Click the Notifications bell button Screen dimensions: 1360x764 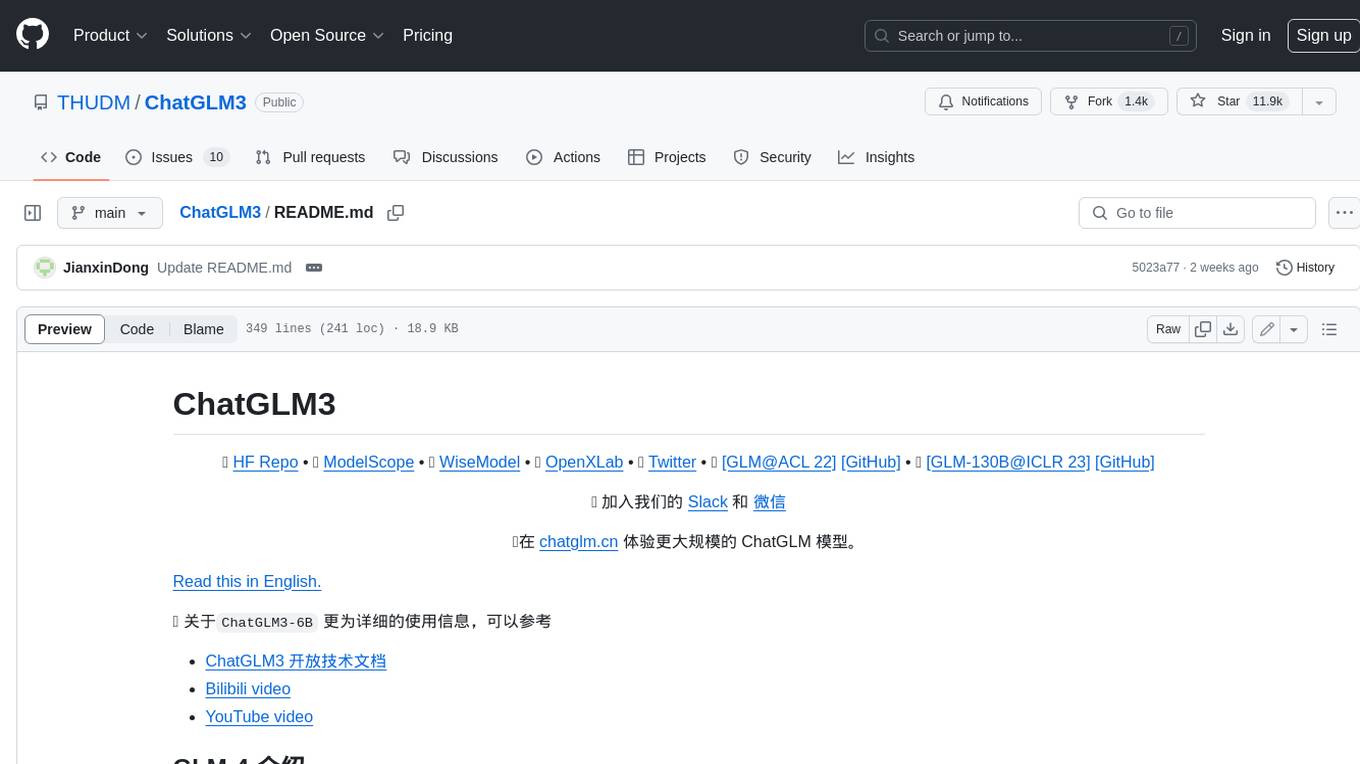pos(984,102)
